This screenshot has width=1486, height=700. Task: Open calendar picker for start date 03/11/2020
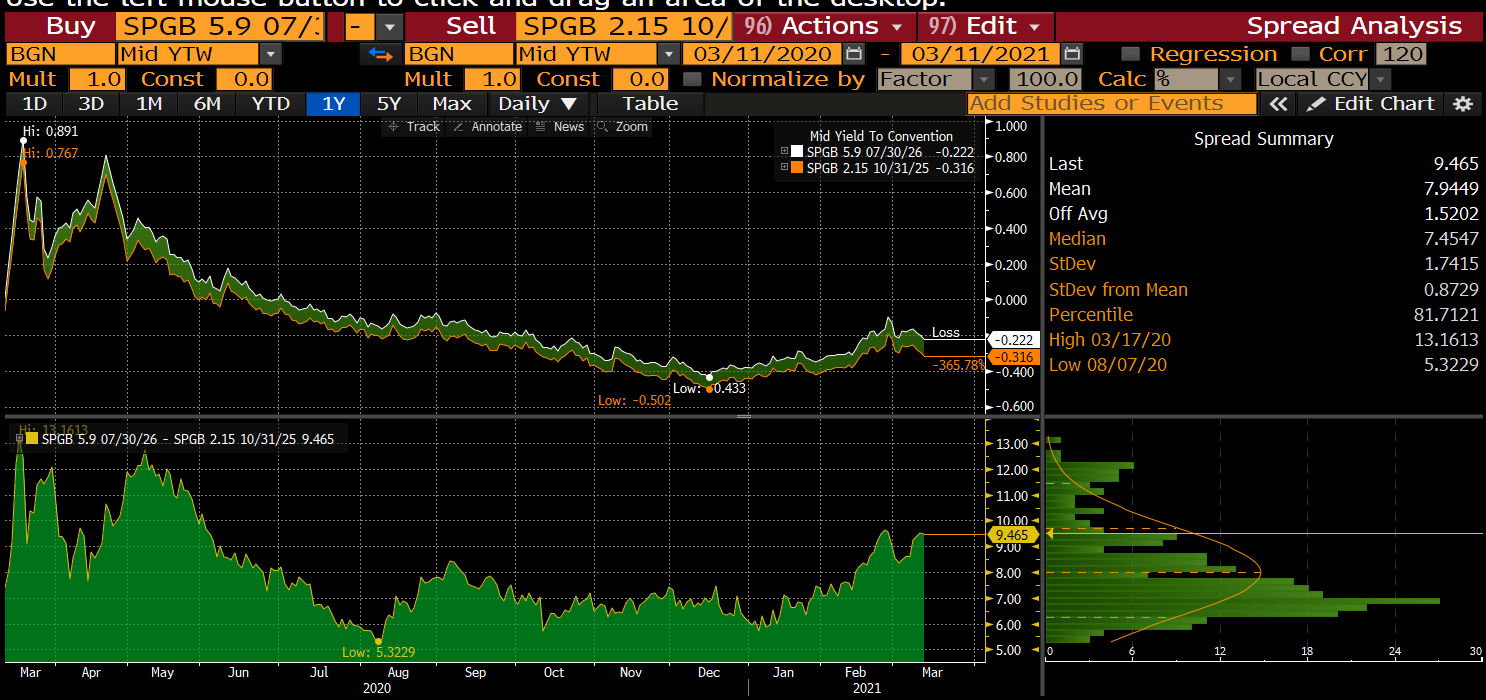[854, 54]
